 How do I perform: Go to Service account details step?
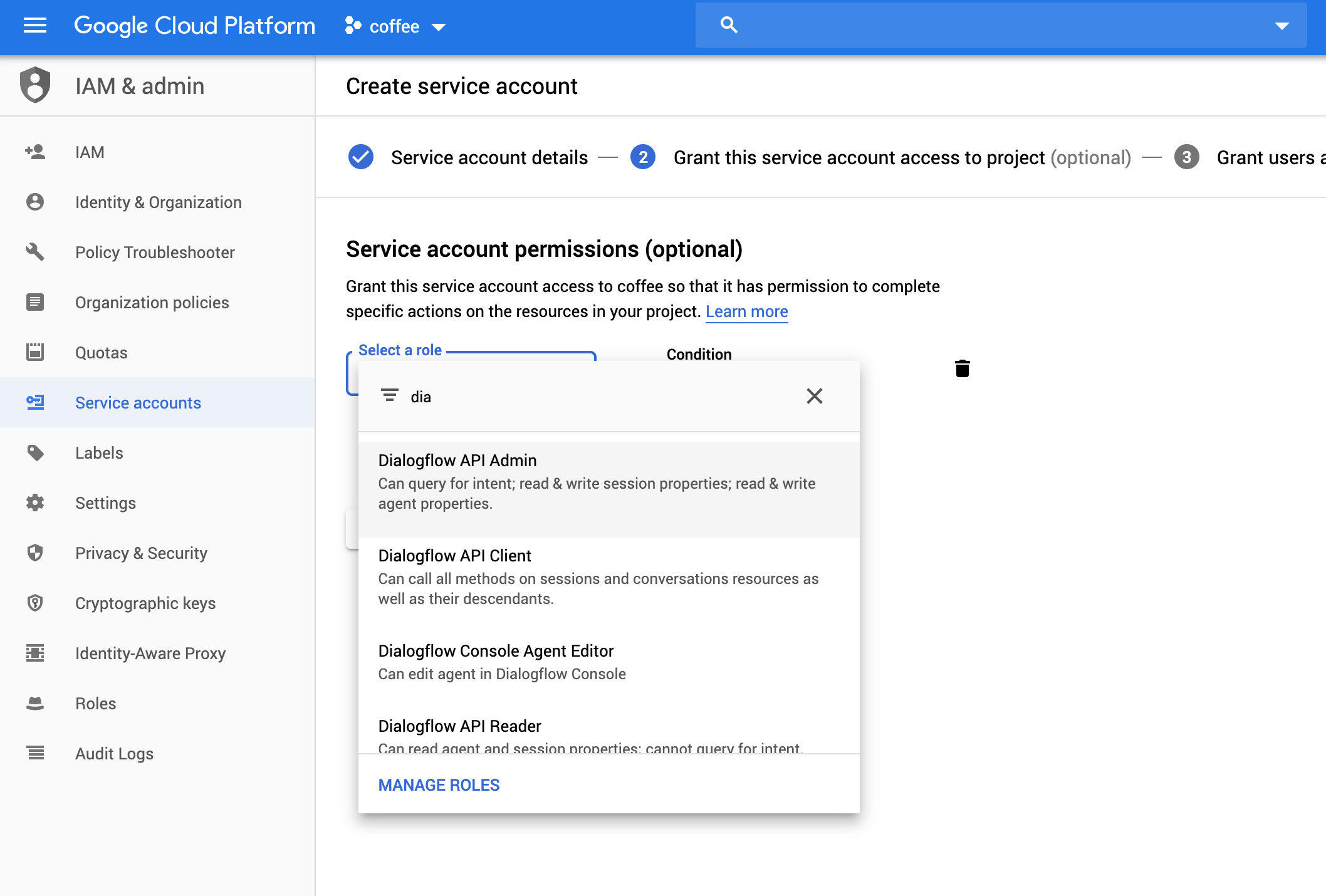coord(489,157)
